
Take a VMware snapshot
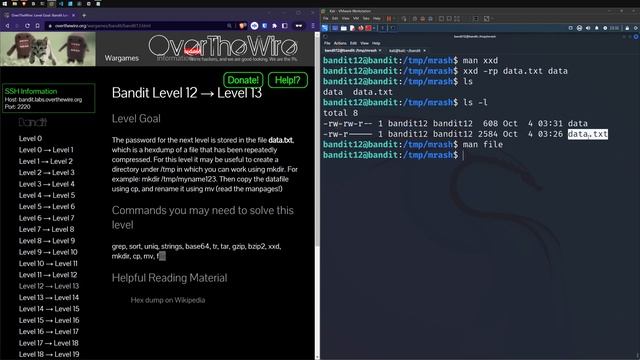415,18
